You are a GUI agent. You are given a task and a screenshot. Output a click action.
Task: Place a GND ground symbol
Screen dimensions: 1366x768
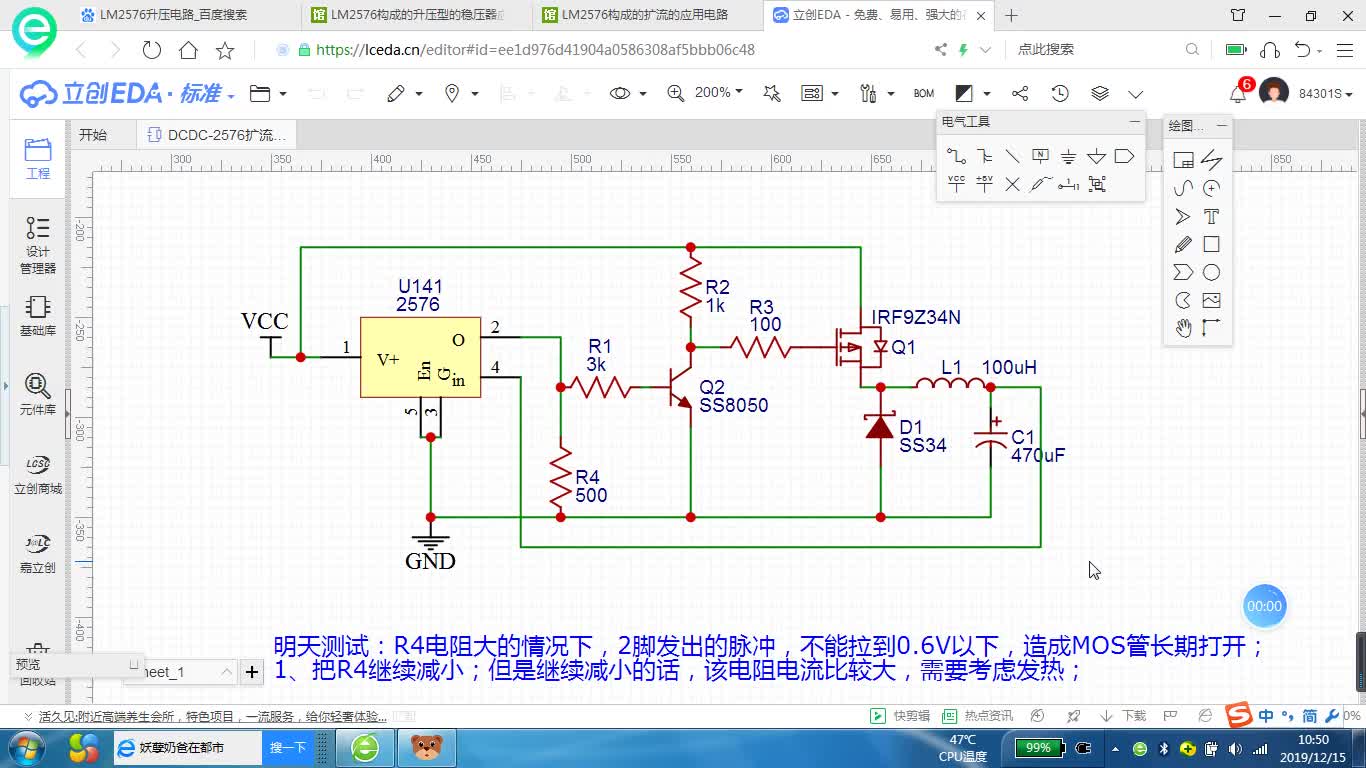click(1068, 156)
